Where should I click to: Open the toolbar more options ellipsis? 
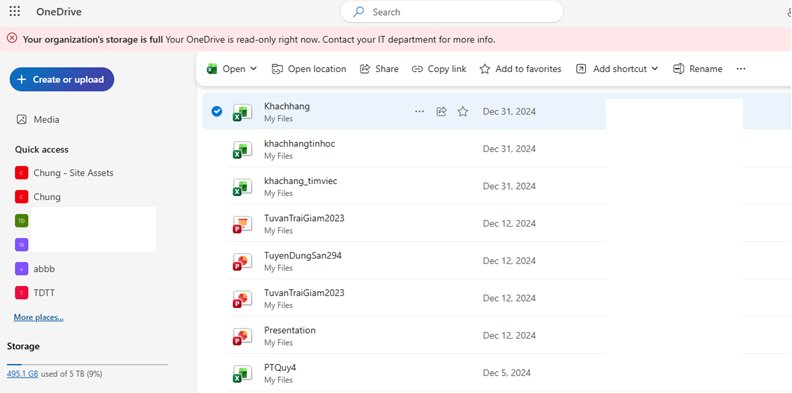[x=741, y=69]
